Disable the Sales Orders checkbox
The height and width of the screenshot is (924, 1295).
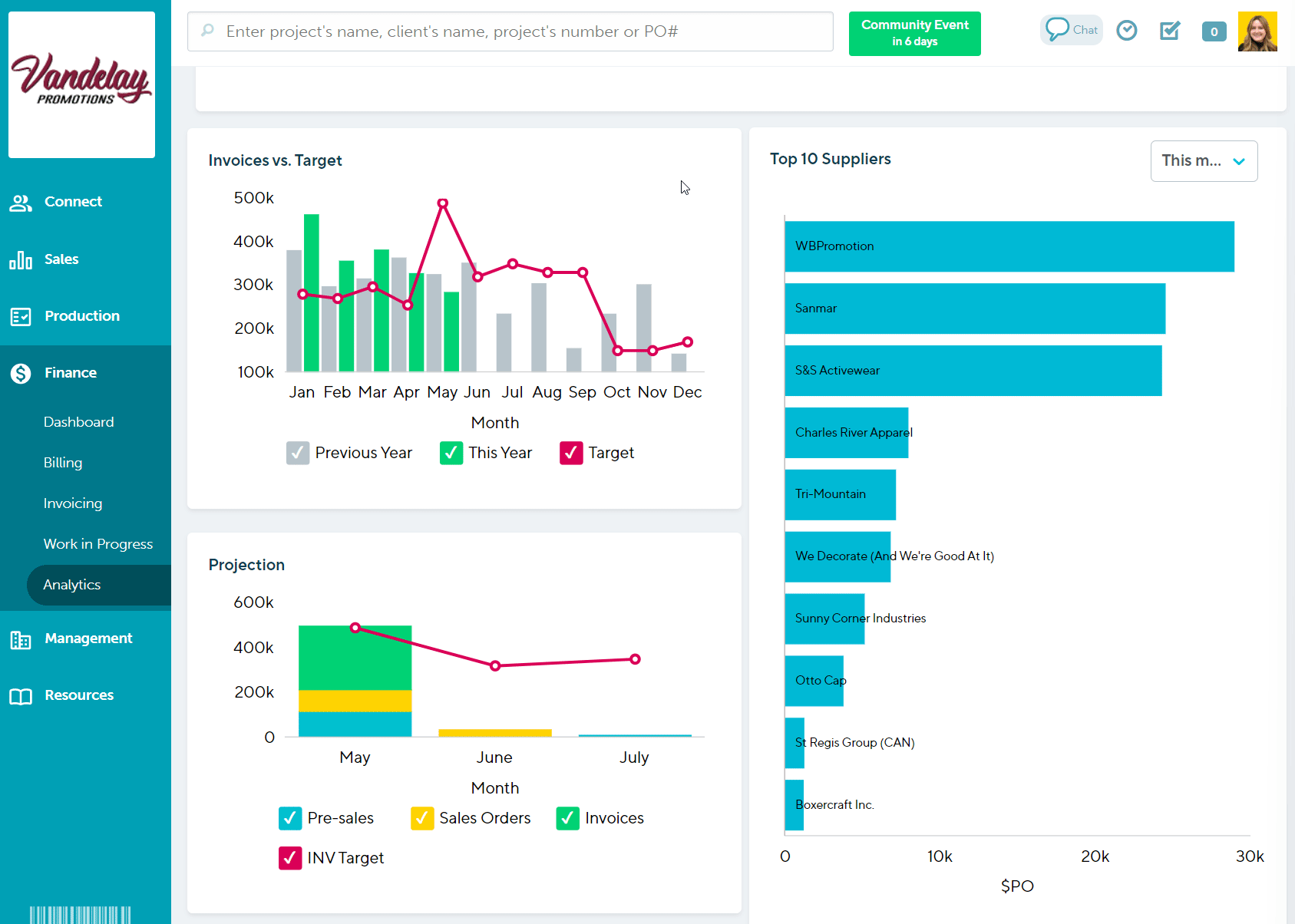[421, 818]
